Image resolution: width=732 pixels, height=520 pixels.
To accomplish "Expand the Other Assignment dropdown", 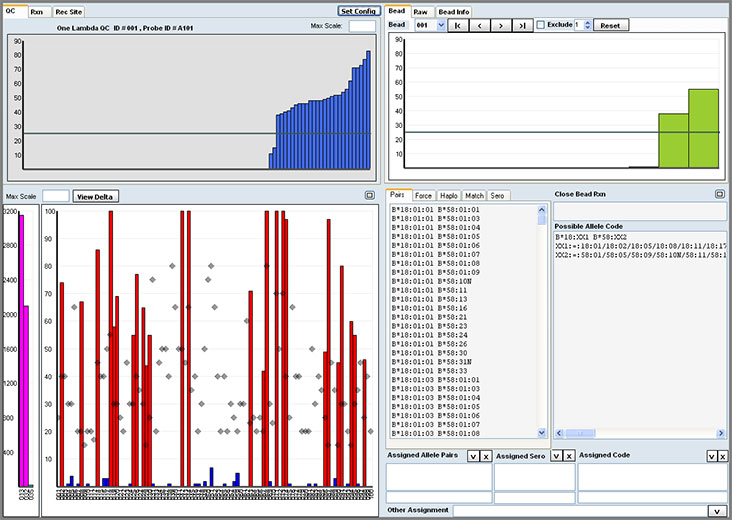I will coord(716,511).
